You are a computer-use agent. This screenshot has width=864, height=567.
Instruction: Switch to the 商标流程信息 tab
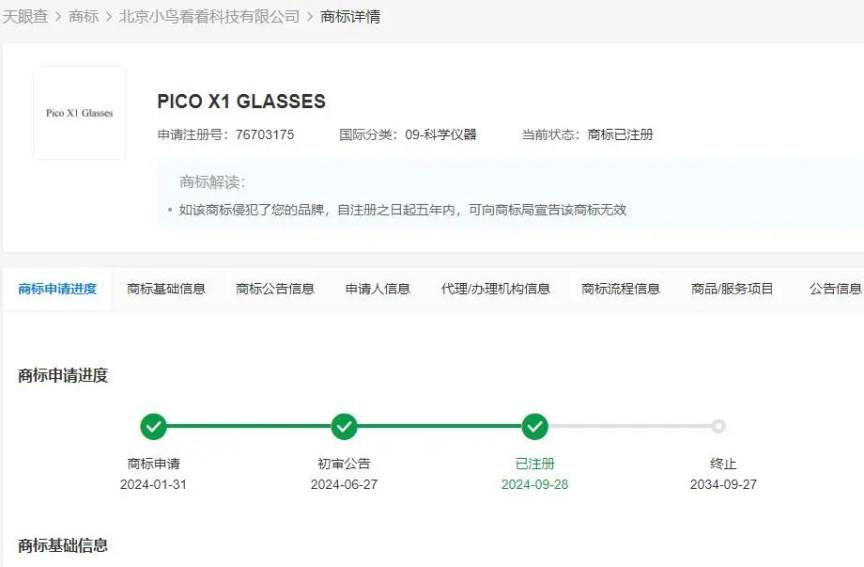coord(620,289)
